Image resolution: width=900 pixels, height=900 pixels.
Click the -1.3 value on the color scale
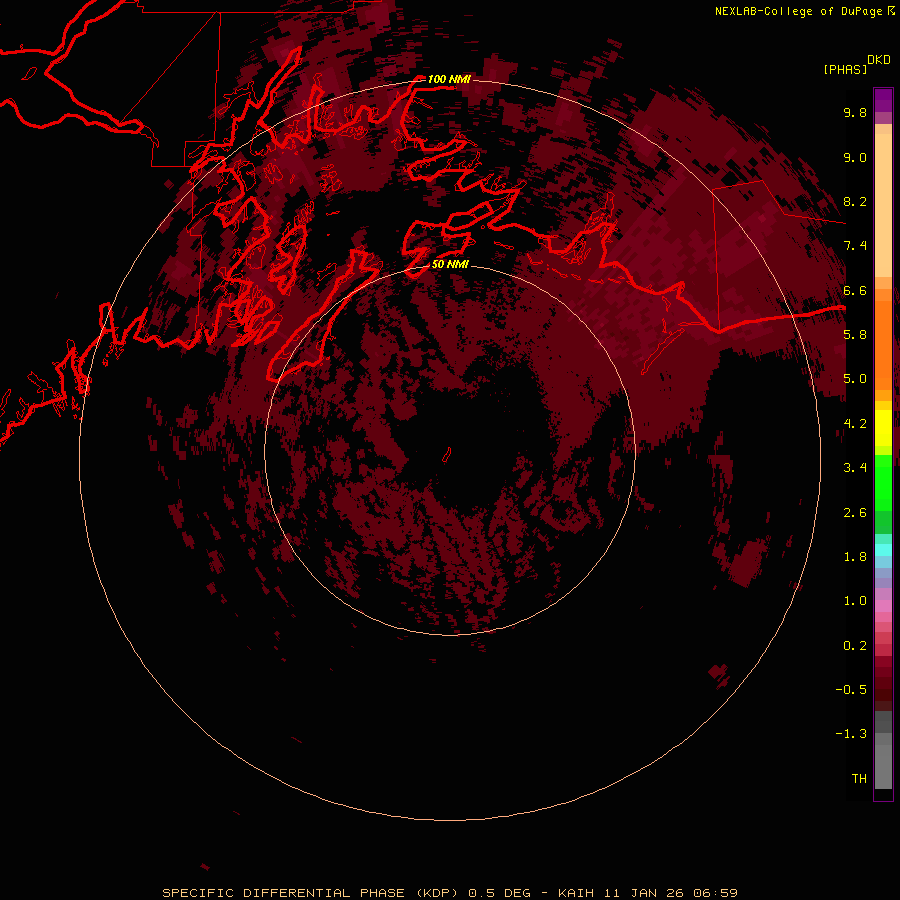coord(851,734)
